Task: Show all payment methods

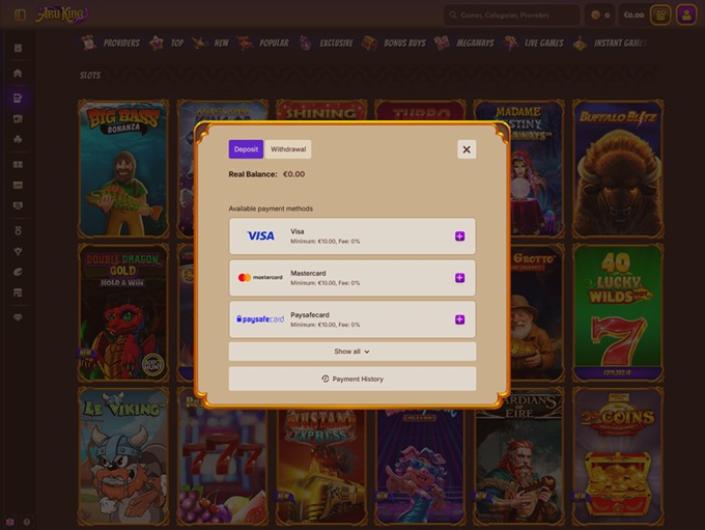Action: coord(352,352)
